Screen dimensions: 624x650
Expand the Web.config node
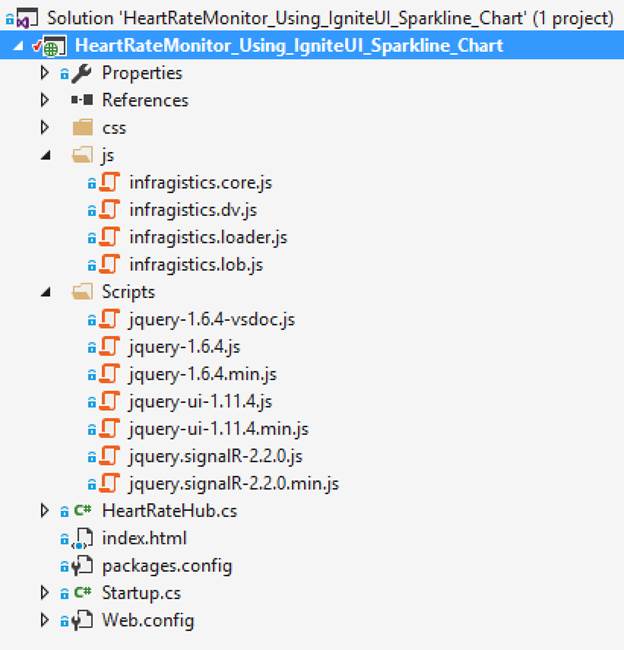click(44, 620)
